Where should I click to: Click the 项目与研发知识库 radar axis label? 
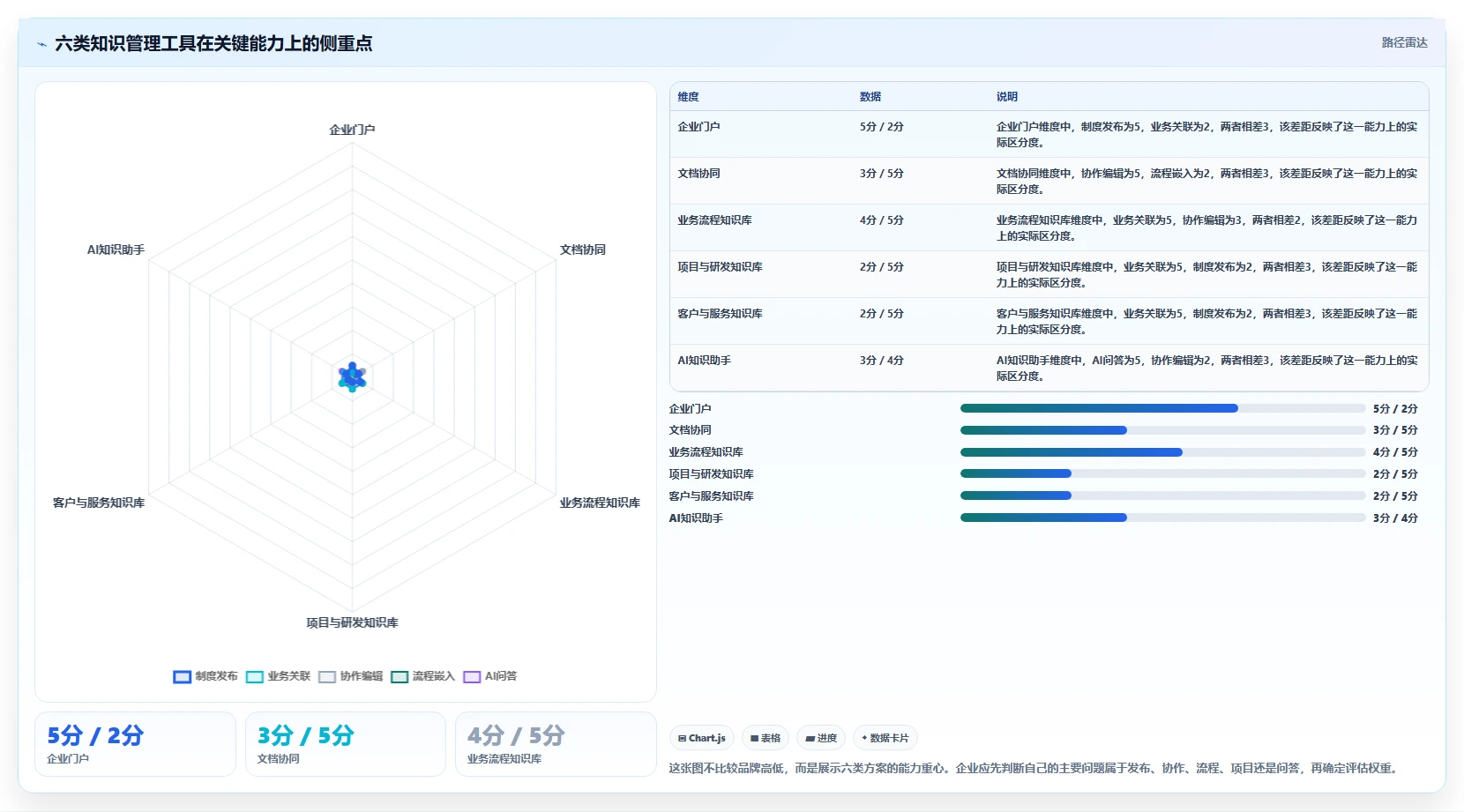pyautogui.click(x=352, y=622)
